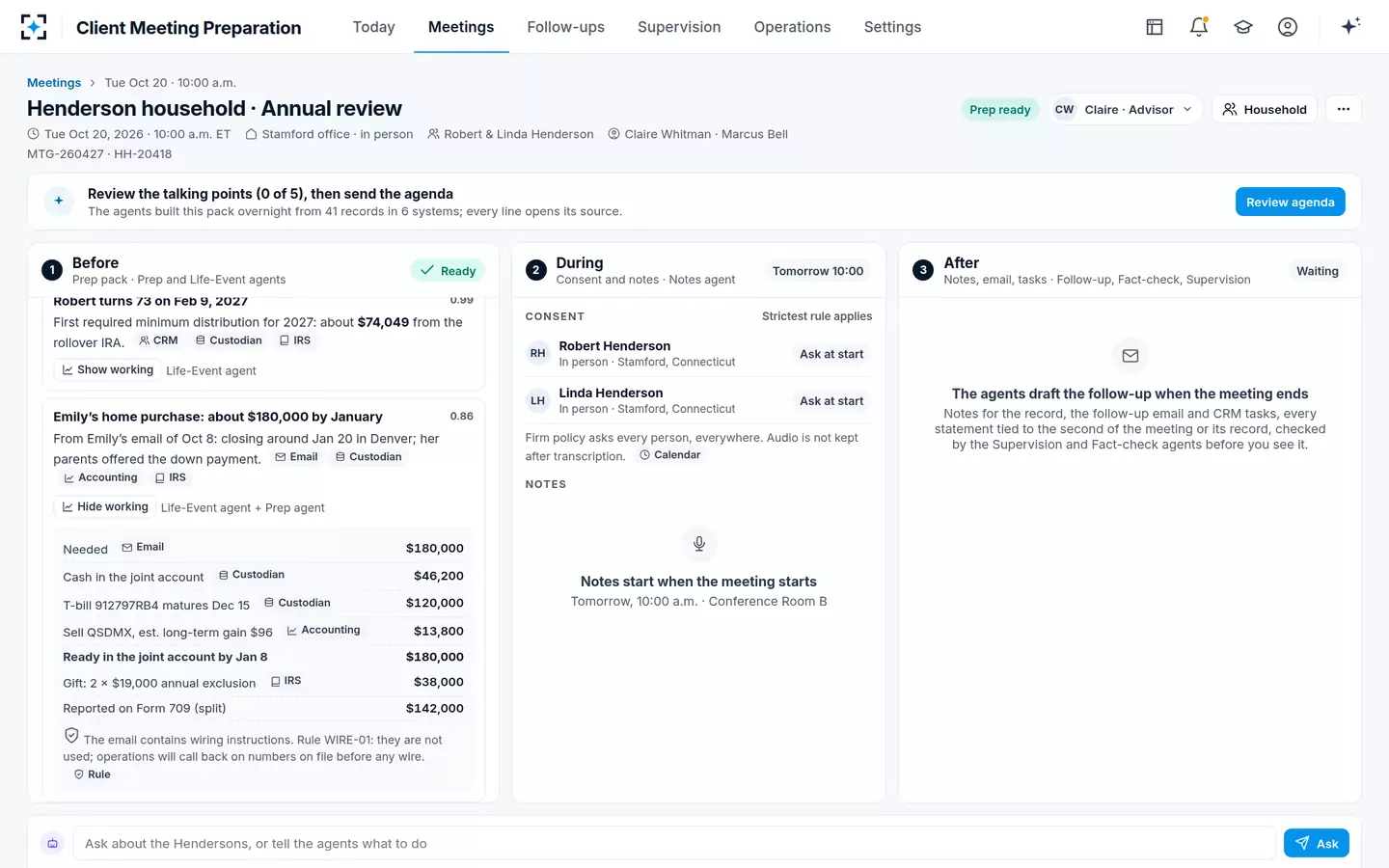Screen dimensions: 1389x868
Task: Click the Tomorrow 10:00 badge in During
Action: tap(818, 271)
